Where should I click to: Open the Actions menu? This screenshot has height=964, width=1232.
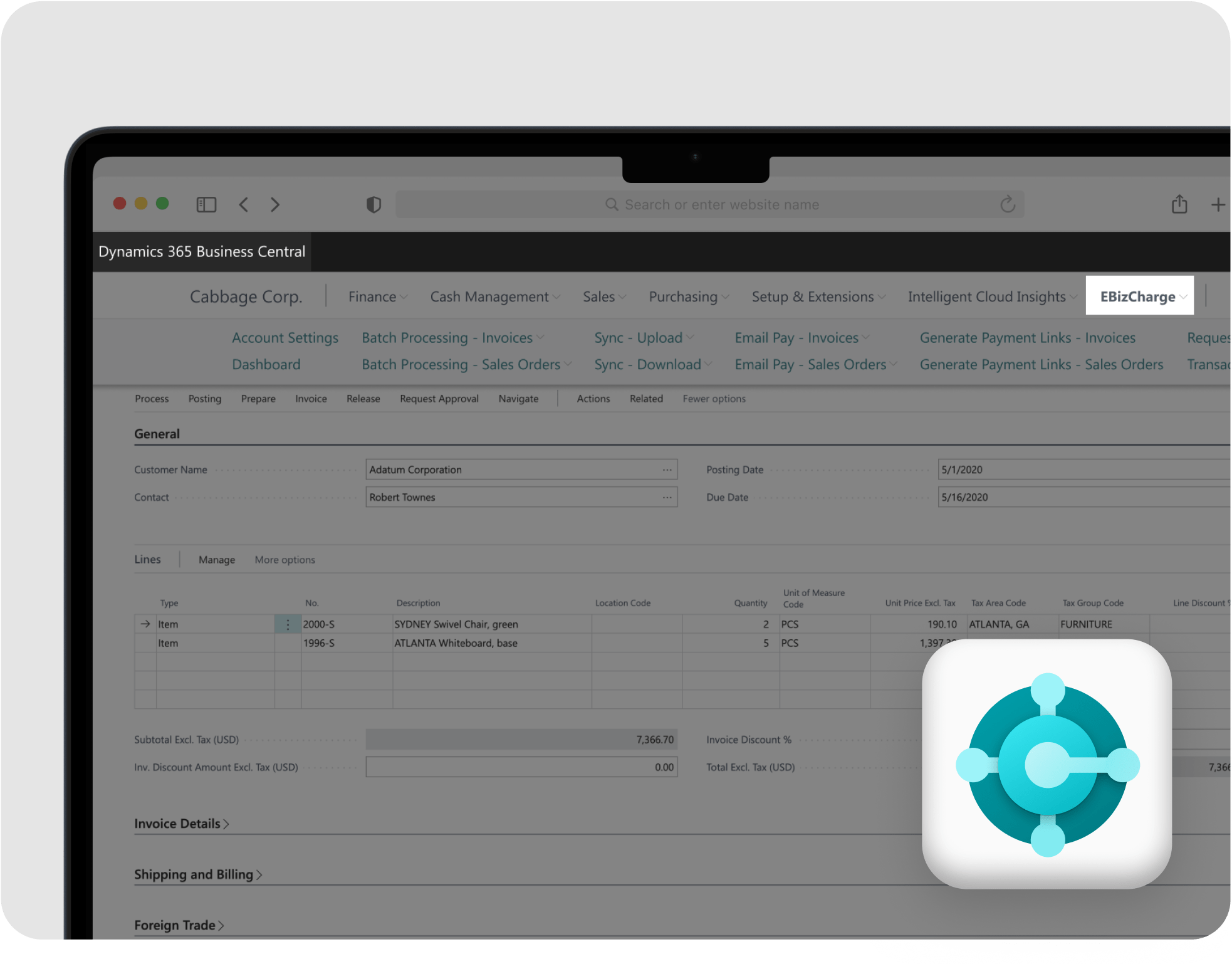coord(593,399)
